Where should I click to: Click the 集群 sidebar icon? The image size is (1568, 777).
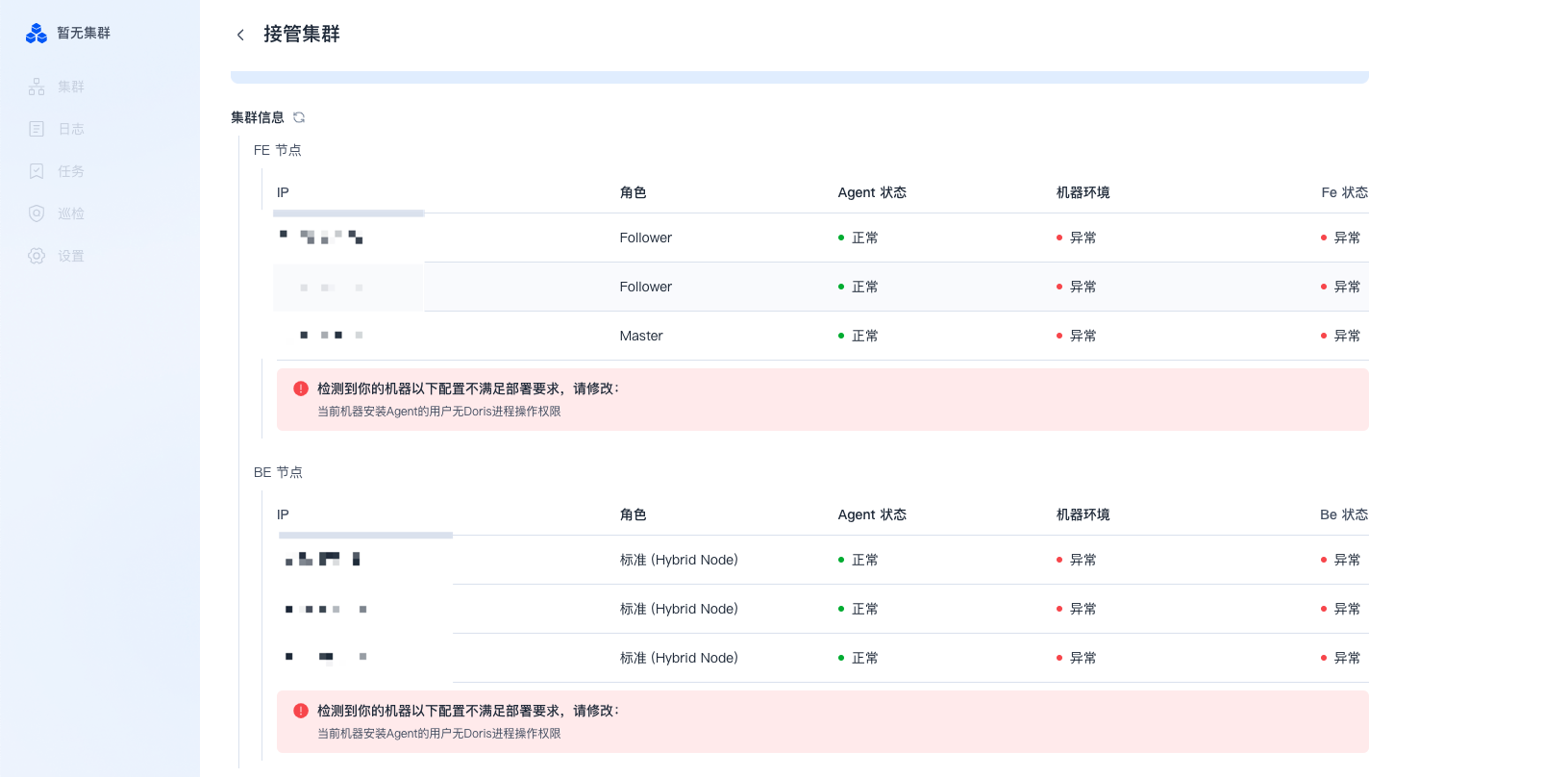37,87
